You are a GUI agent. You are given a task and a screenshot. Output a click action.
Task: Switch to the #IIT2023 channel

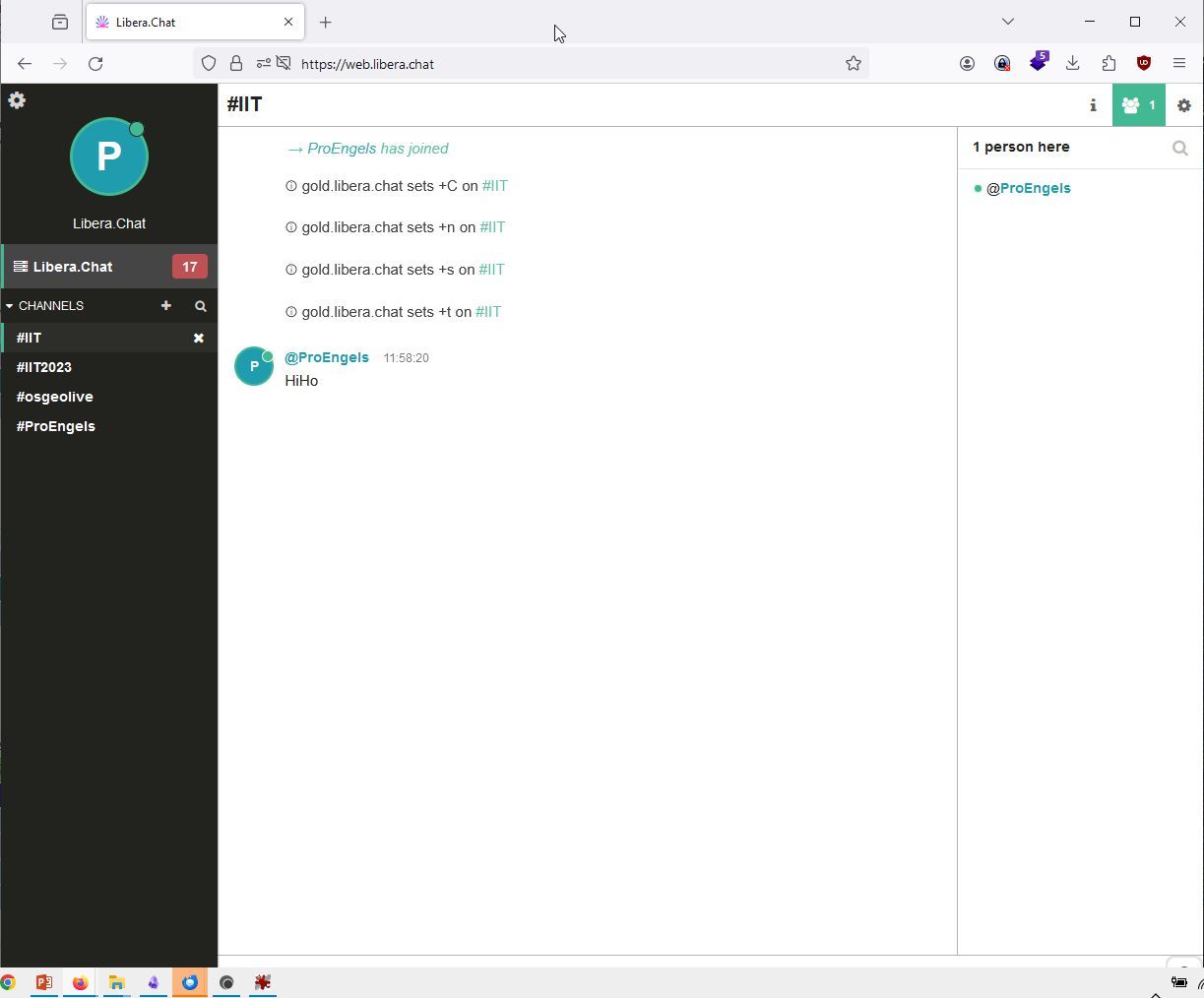[x=44, y=367]
